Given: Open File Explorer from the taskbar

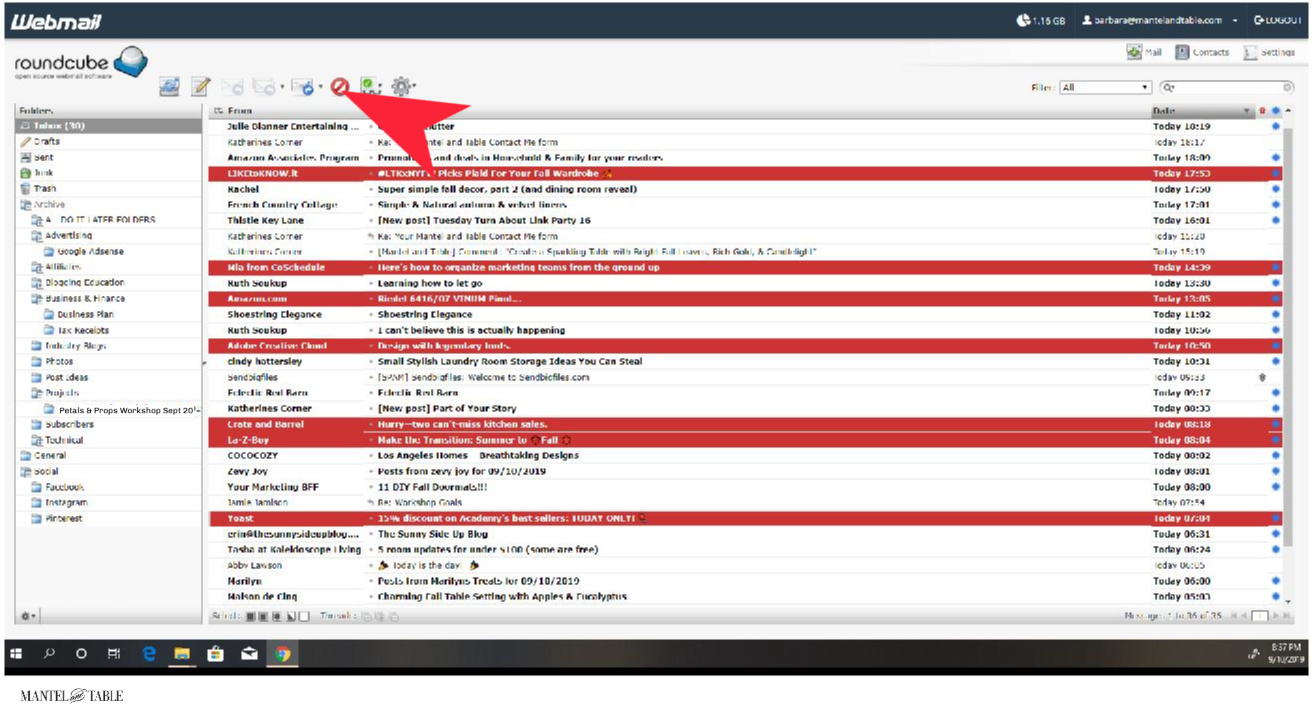Looking at the screenshot, I should click(x=182, y=654).
